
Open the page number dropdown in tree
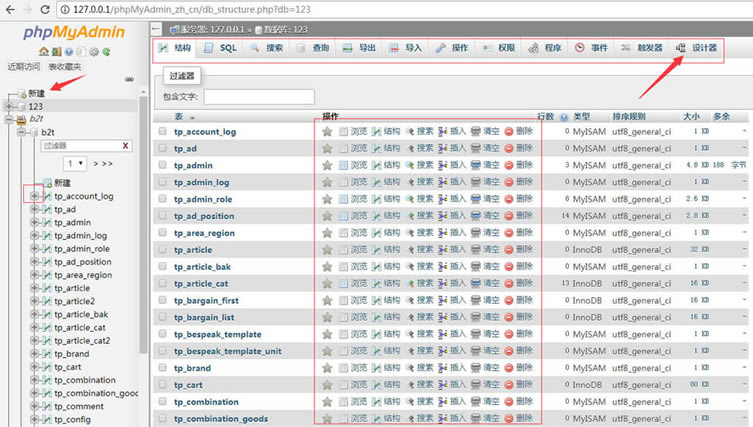(75, 163)
